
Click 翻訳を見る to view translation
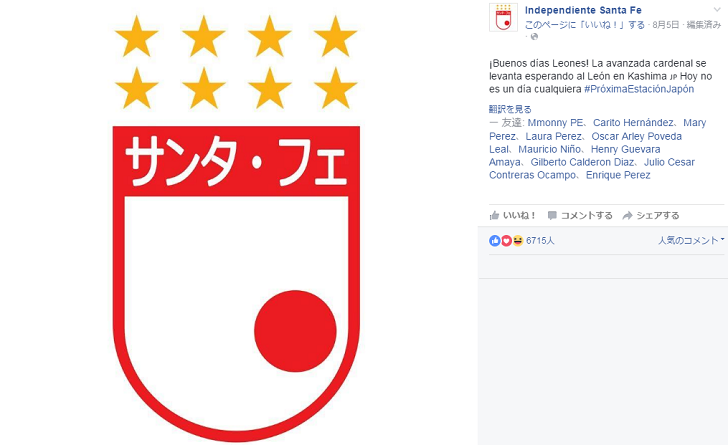point(510,109)
